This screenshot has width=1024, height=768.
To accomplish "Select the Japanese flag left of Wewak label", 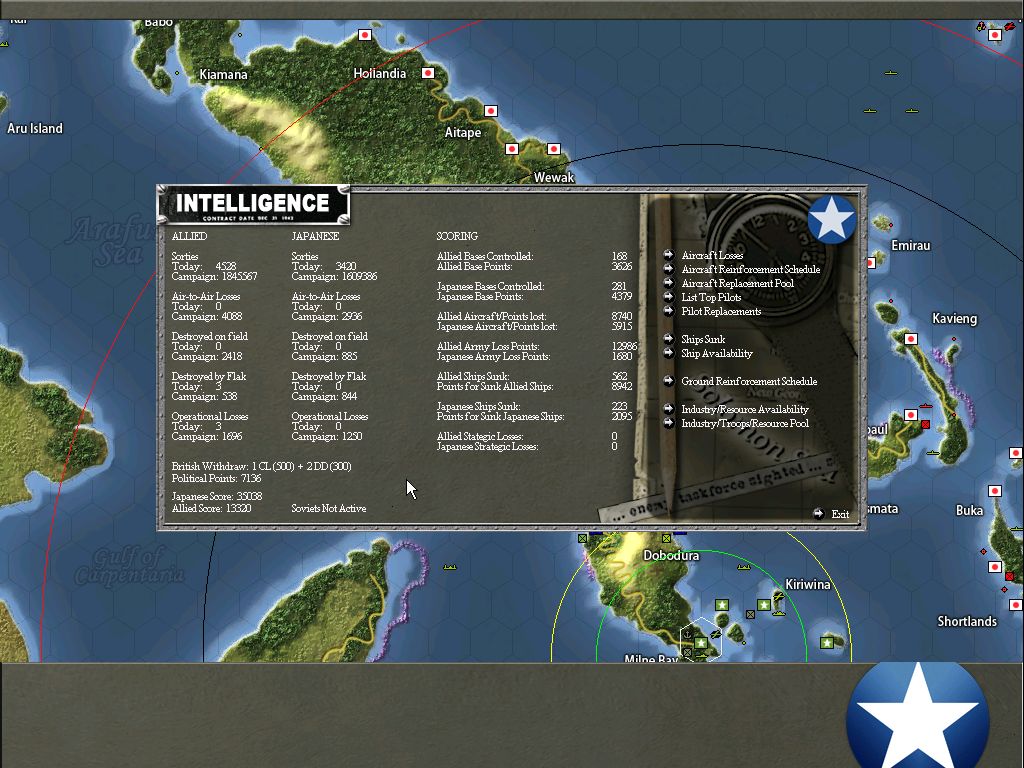I will (x=512, y=149).
